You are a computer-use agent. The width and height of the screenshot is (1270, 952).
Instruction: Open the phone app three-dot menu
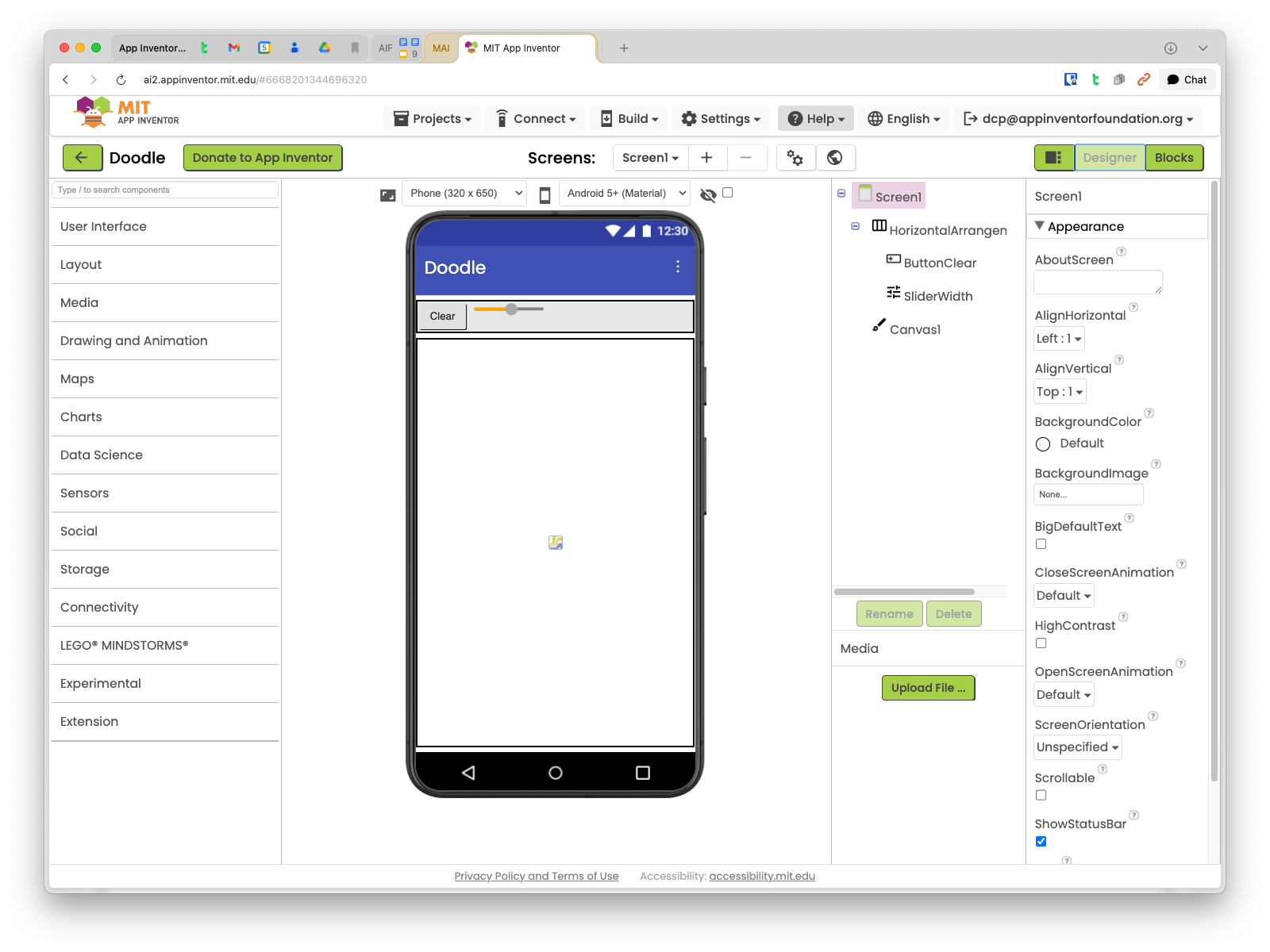point(678,267)
